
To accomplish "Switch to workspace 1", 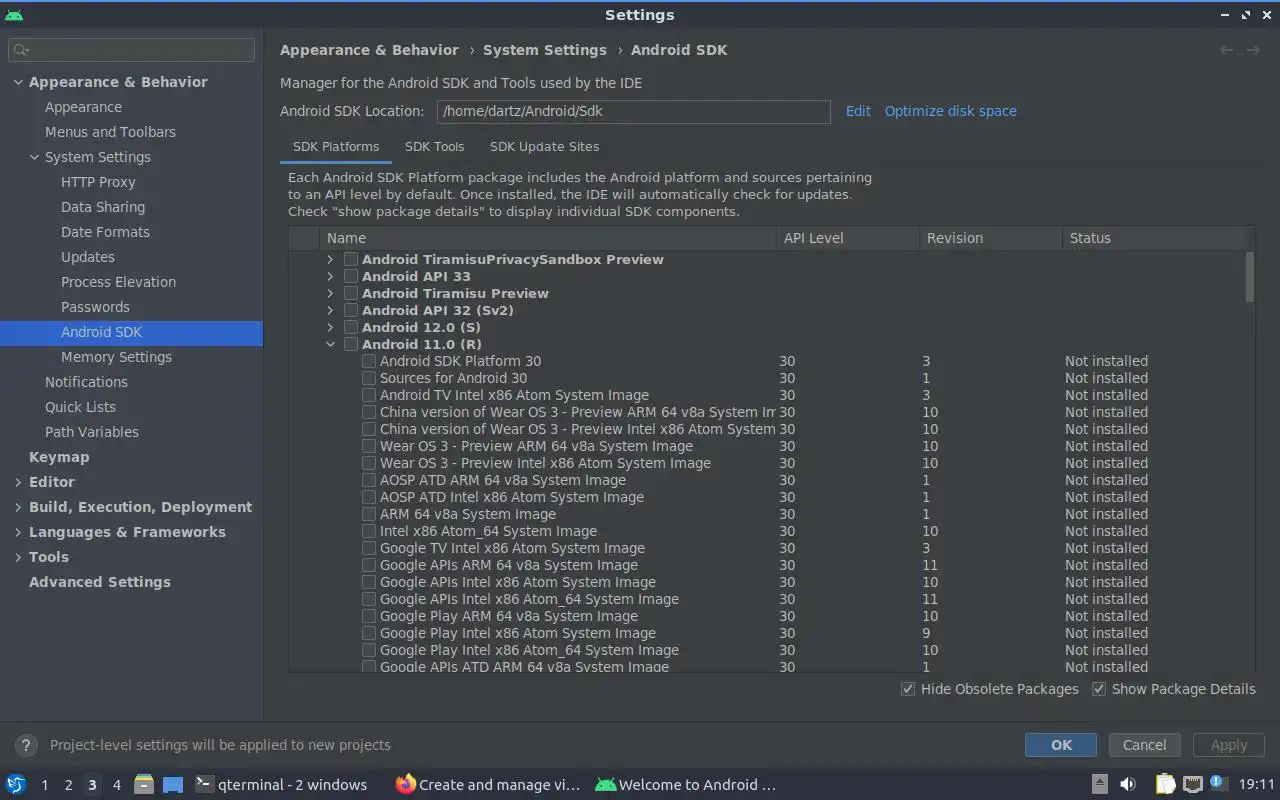I will (44, 785).
